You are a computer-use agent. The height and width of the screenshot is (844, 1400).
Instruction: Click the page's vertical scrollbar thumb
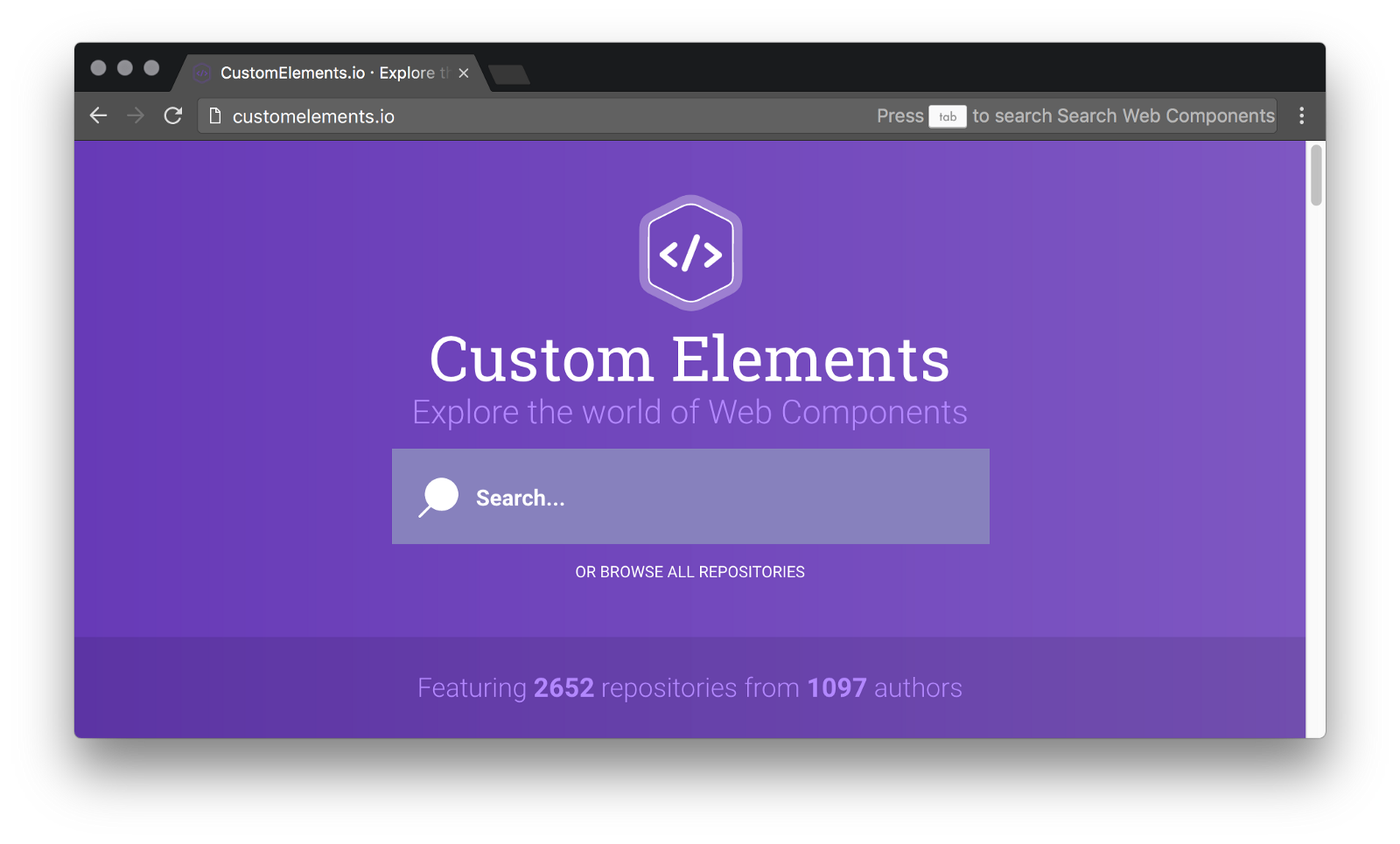[1315, 176]
